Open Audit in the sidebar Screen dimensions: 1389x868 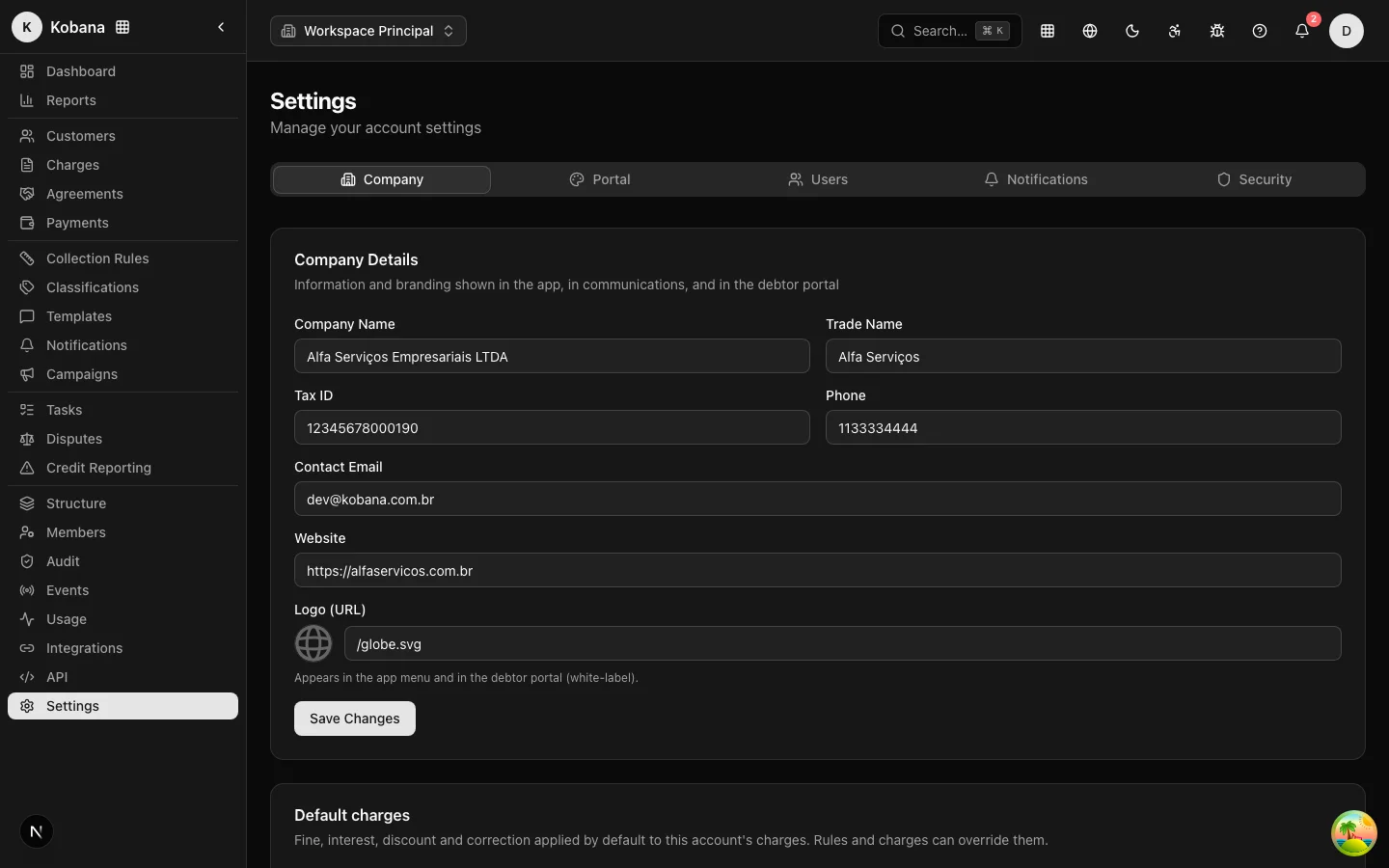[x=123, y=561]
